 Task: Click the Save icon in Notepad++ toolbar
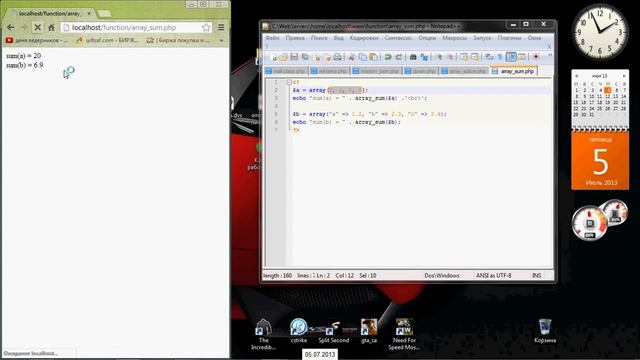[x=294, y=57]
